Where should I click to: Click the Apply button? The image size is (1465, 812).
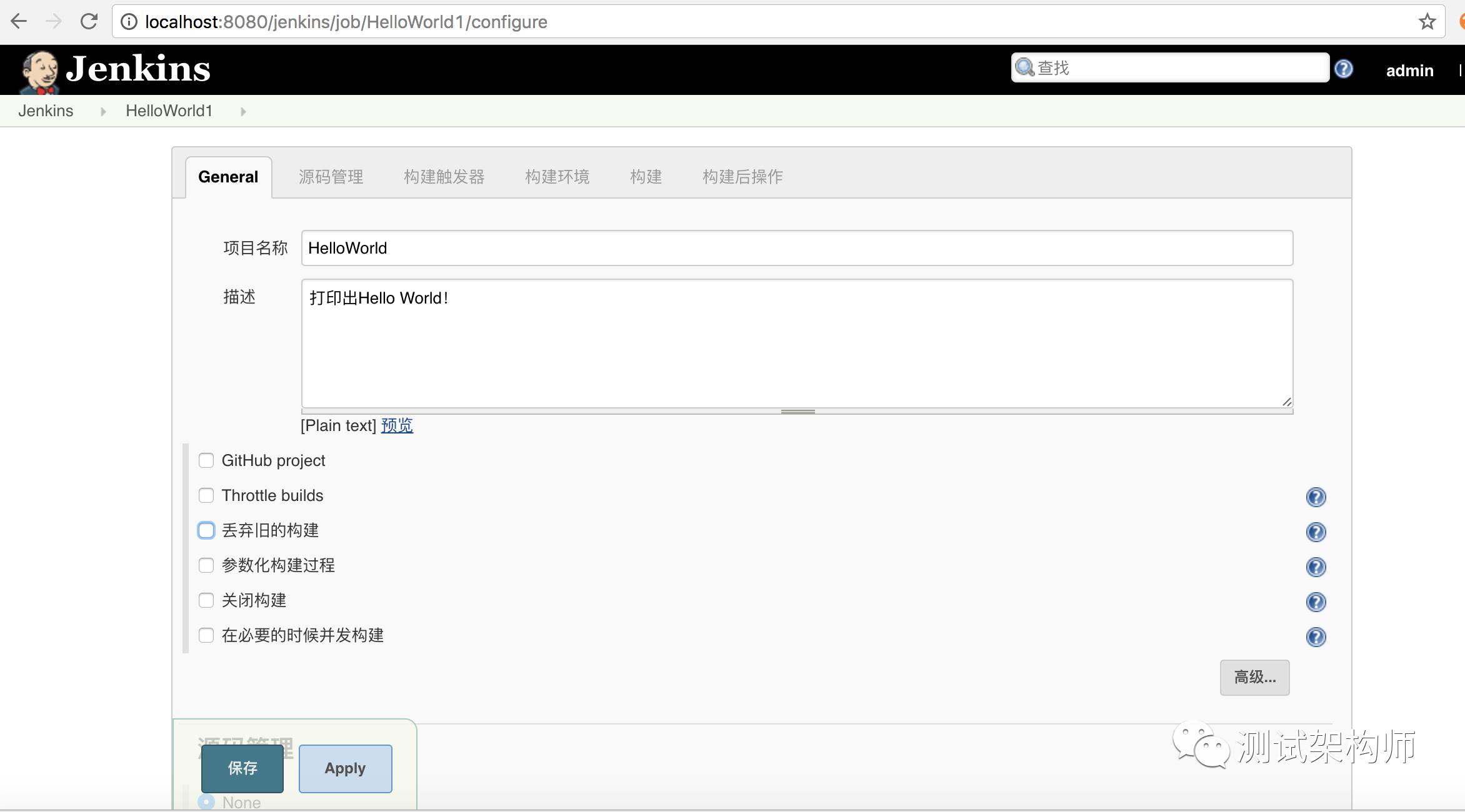(x=346, y=768)
